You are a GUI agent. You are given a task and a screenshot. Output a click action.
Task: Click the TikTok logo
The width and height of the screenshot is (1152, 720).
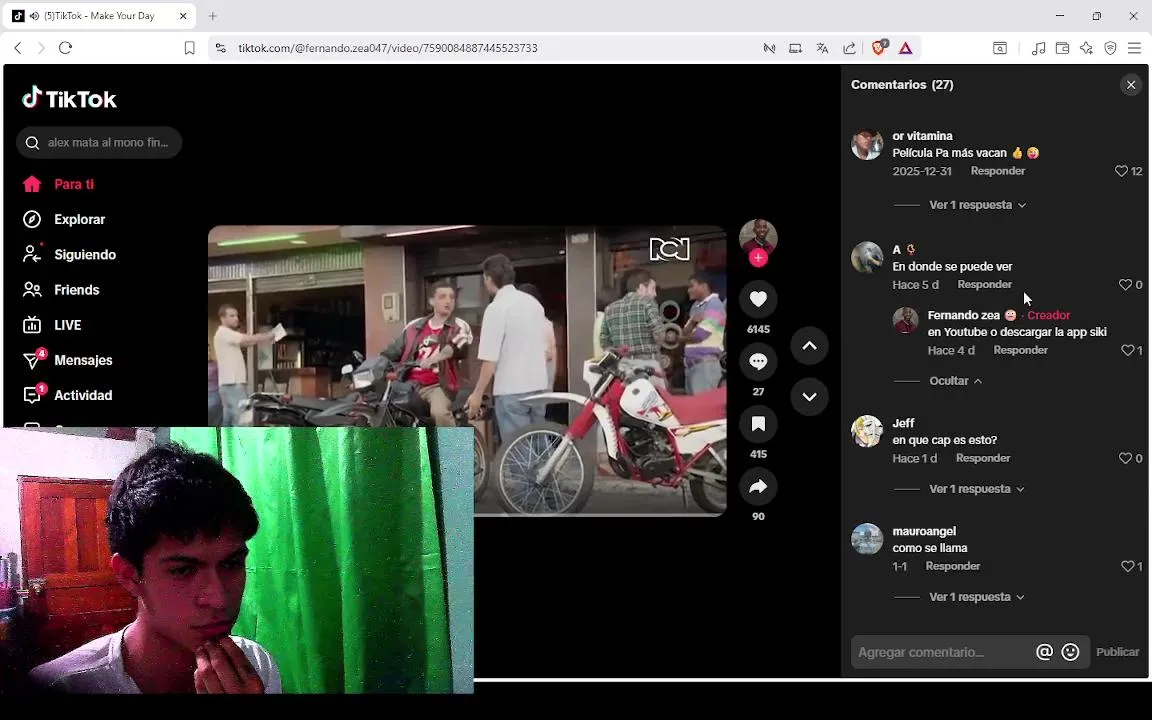tap(69, 98)
